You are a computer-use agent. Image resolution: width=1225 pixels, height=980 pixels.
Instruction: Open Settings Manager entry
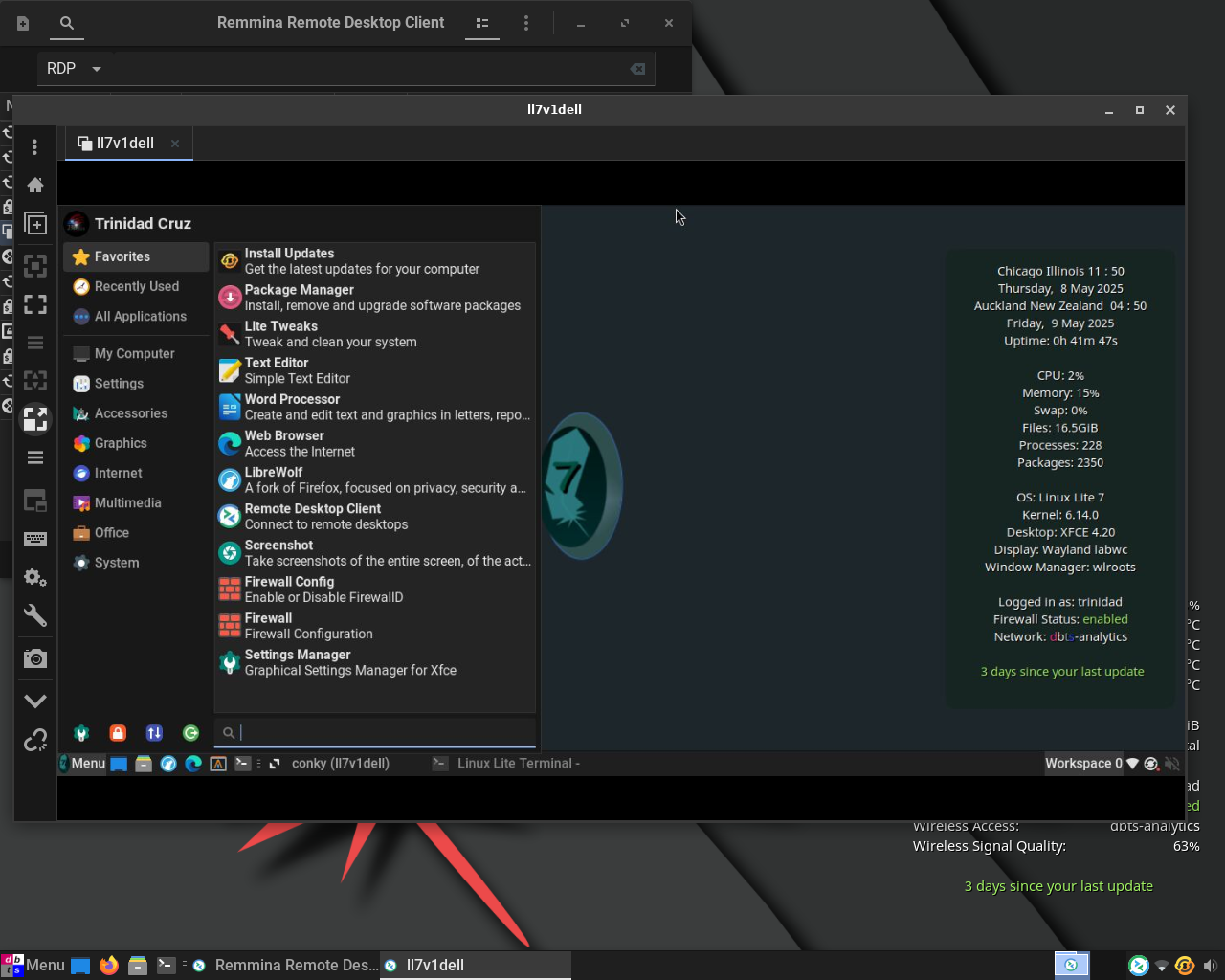[x=375, y=662]
